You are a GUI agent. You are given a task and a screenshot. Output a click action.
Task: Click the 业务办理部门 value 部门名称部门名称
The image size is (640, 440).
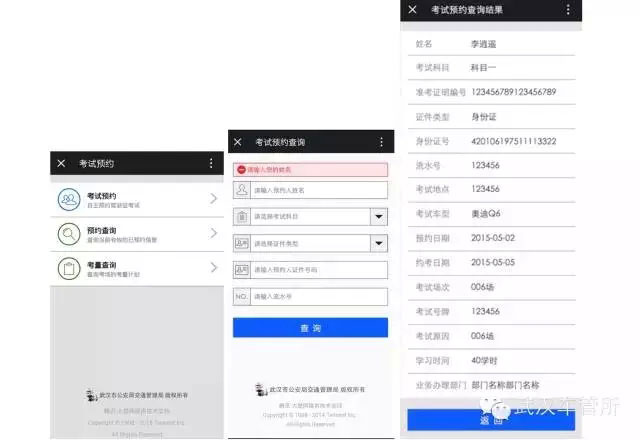[505, 385]
